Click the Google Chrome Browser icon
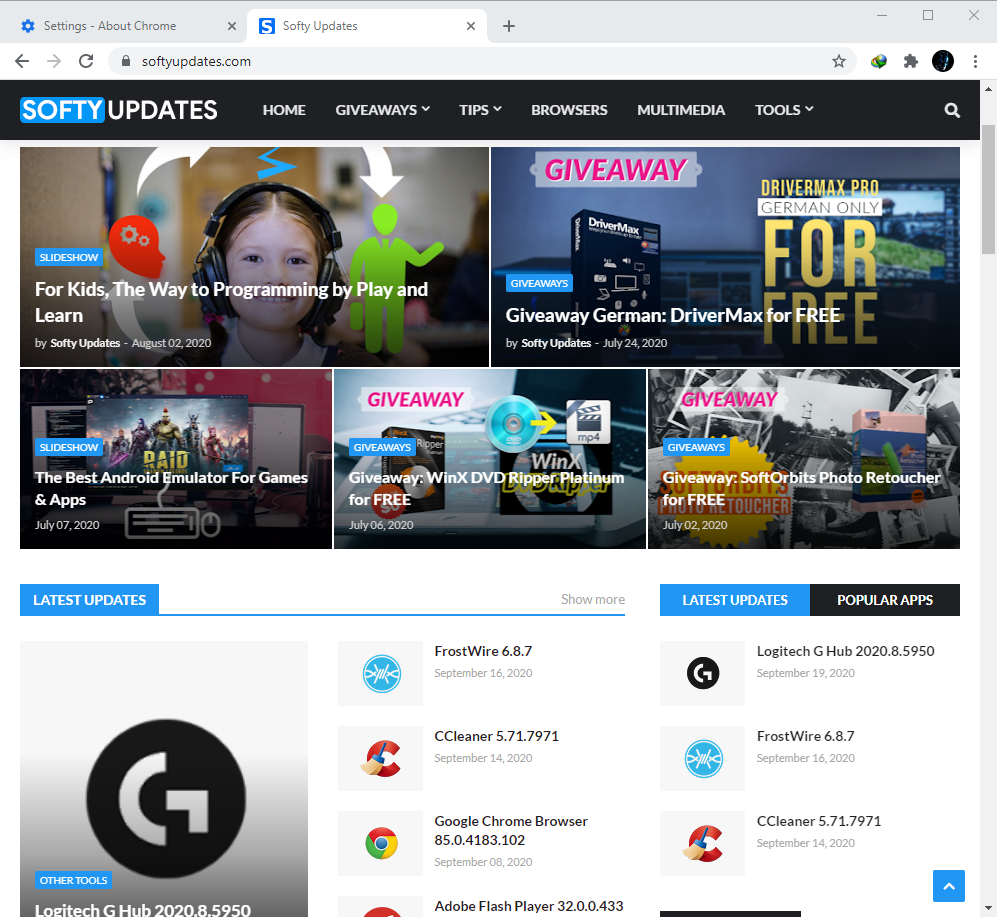Image resolution: width=997 pixels, height=917 pixels. coord(381,843)
